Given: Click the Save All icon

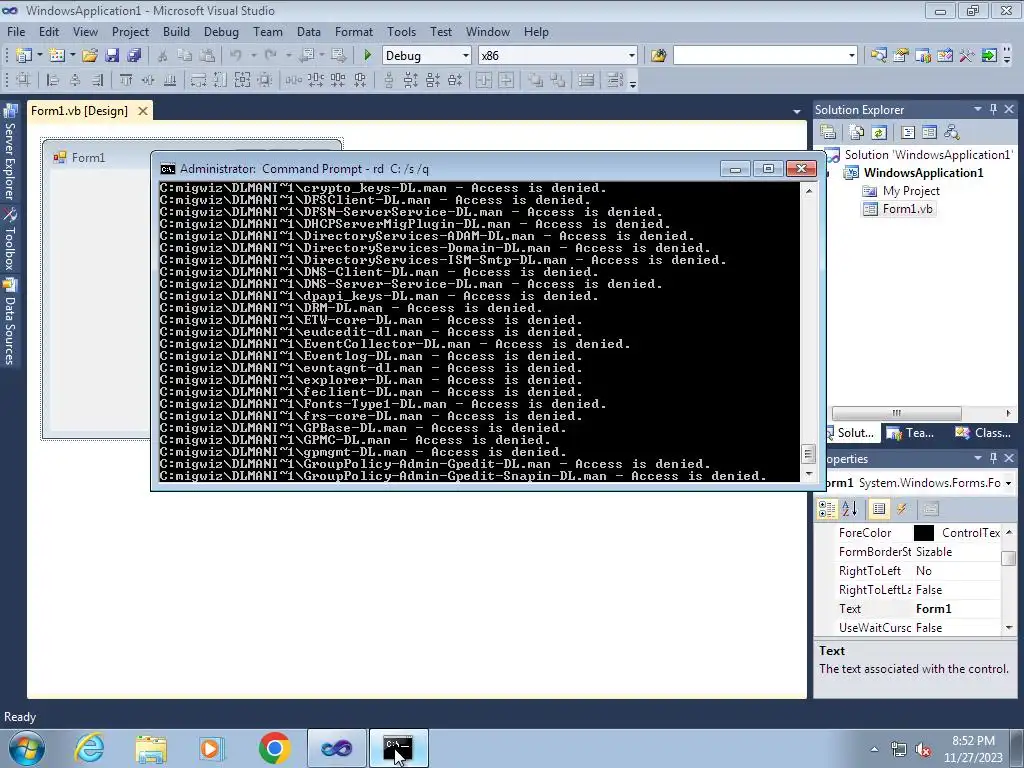Looking at the screenshot, I should point(134,56).
